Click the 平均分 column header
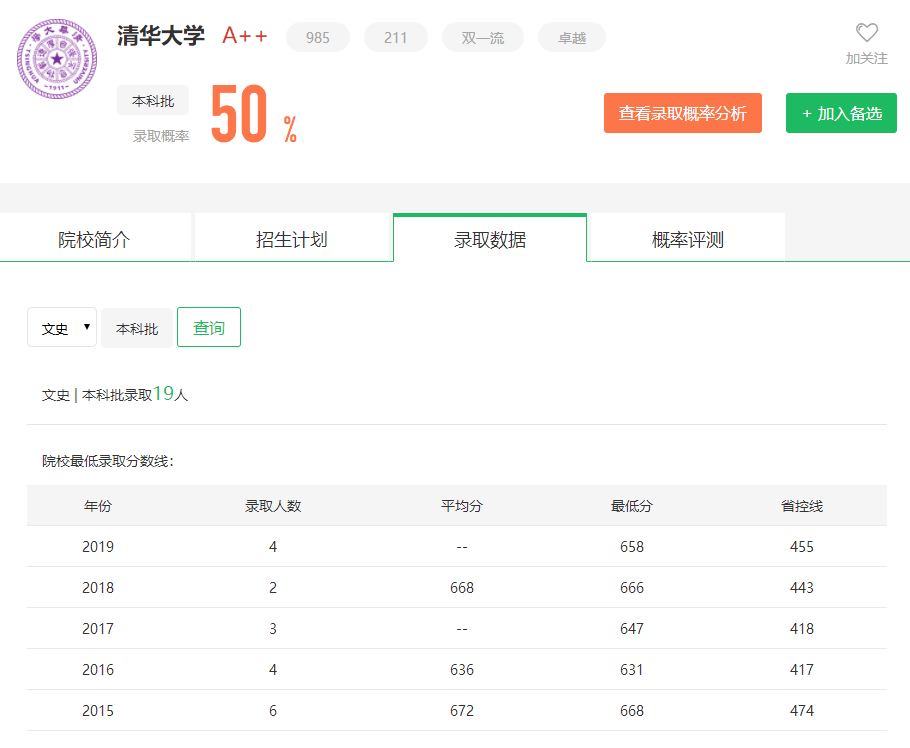910x748 pixels. (462, 506)
